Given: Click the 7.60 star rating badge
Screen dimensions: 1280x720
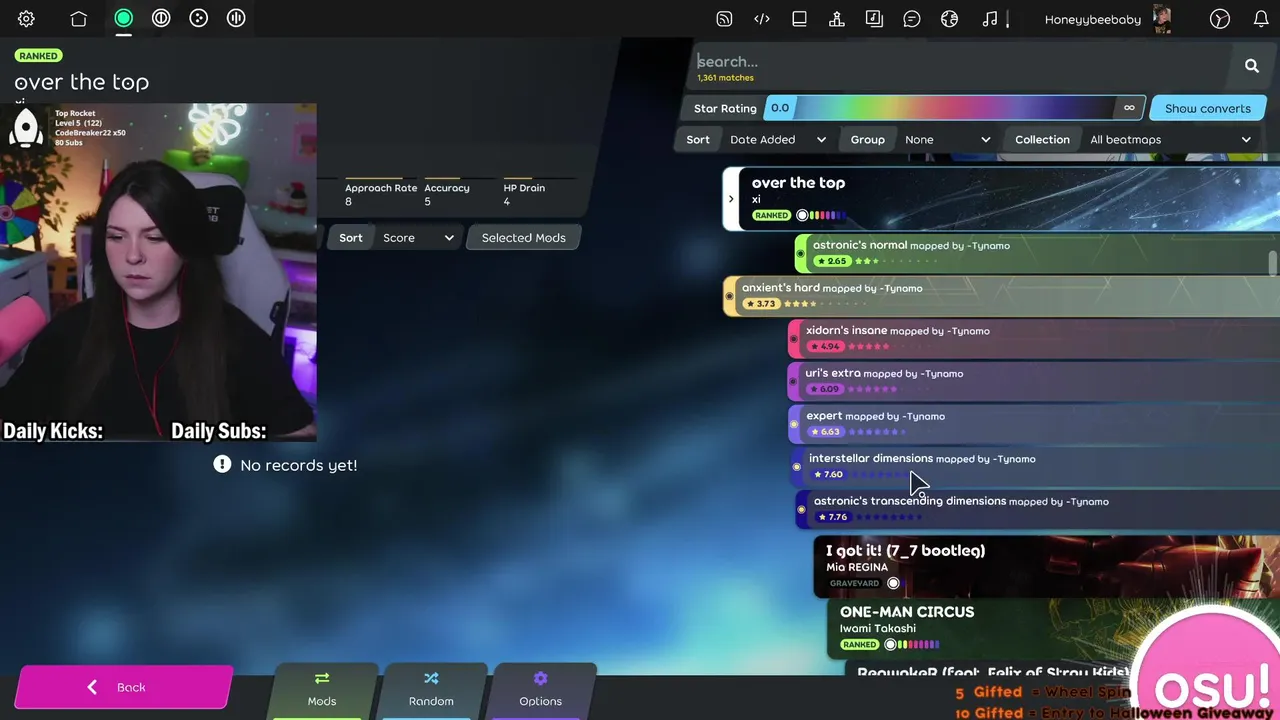Looking at the screenshot, I should point(828,475).
